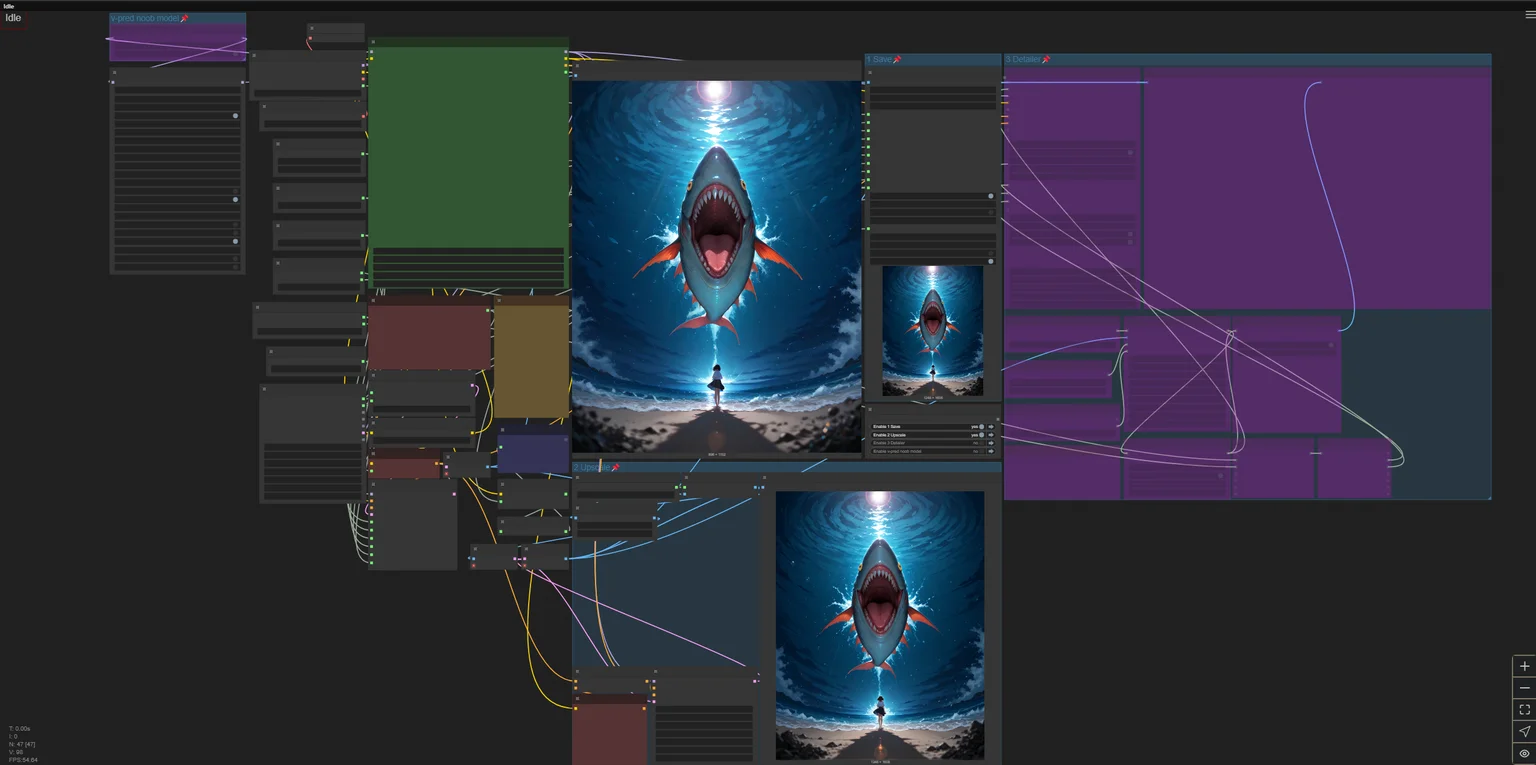Jump to 3 Detailer group via arrow button
Image resolution: width=1536 pixels, height=765 pixels.
tap(991, 443)
